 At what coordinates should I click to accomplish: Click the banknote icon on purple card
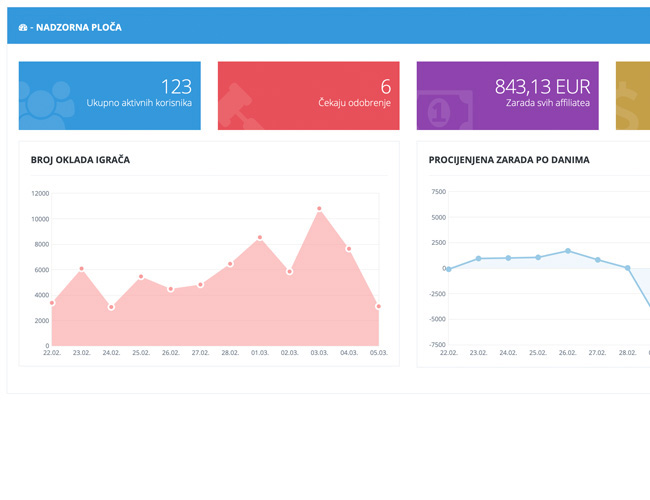pyautogui.click(x=445, y=110)
